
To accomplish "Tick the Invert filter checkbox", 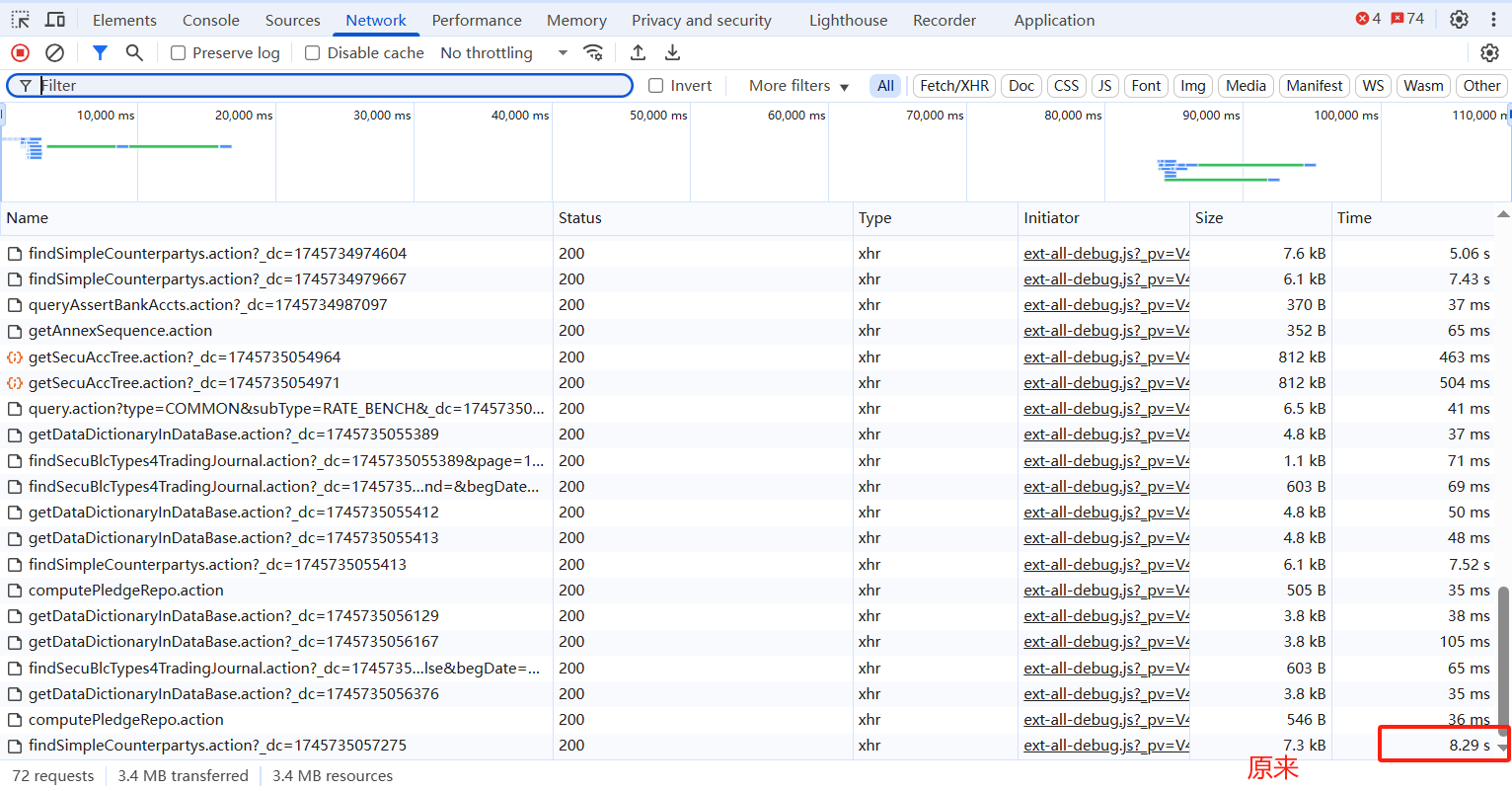I will point(655,86).
